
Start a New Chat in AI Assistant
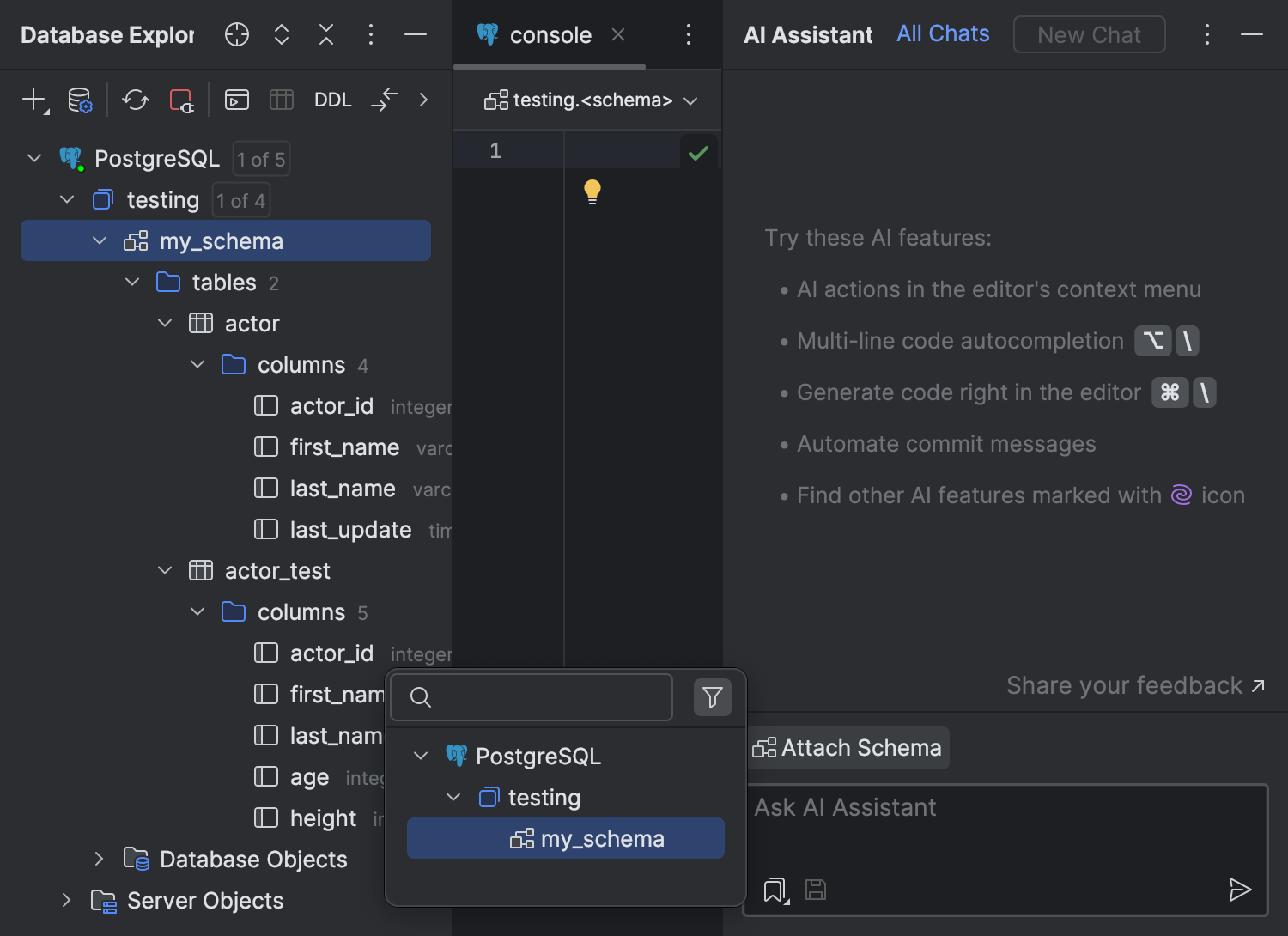1089,34
